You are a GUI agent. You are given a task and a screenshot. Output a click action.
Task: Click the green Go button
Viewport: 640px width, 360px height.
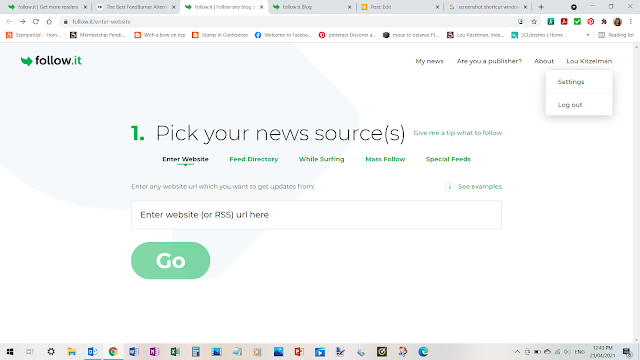point(171,260)
